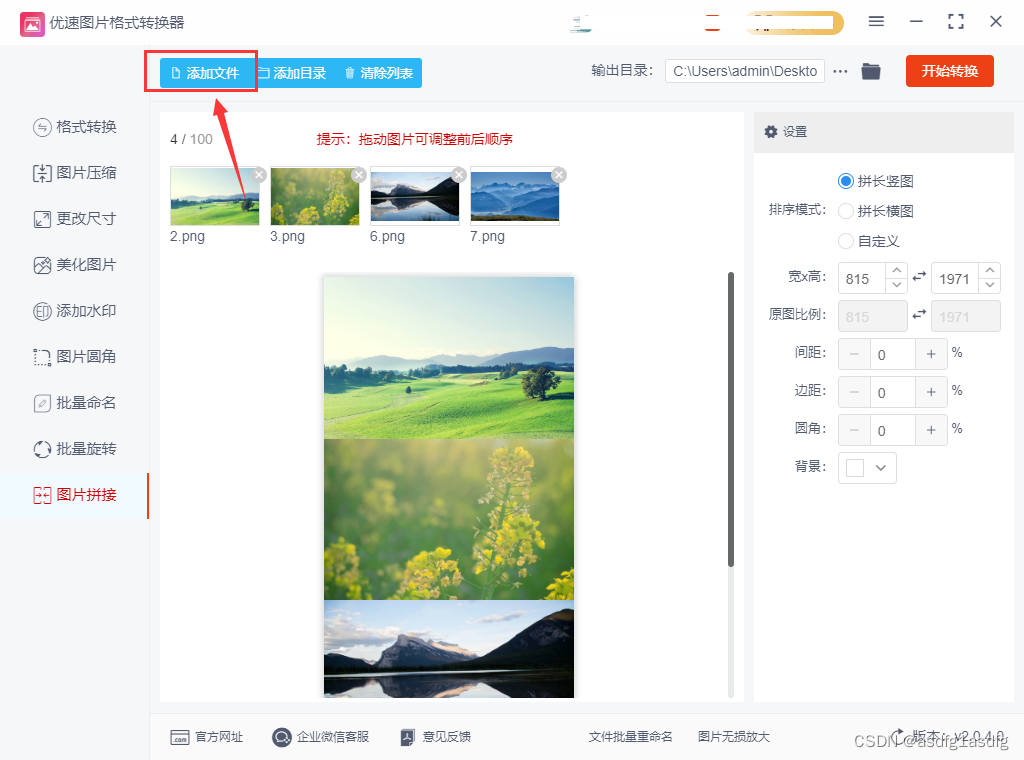Viewport: 1024px width, 760px height.
Task: Open the 官方网址 website link
Action: [x=206, y=737]
